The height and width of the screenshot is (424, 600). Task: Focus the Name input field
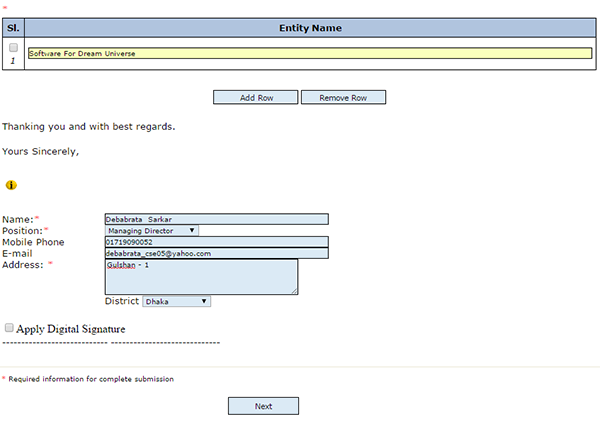tap(216, 219)
